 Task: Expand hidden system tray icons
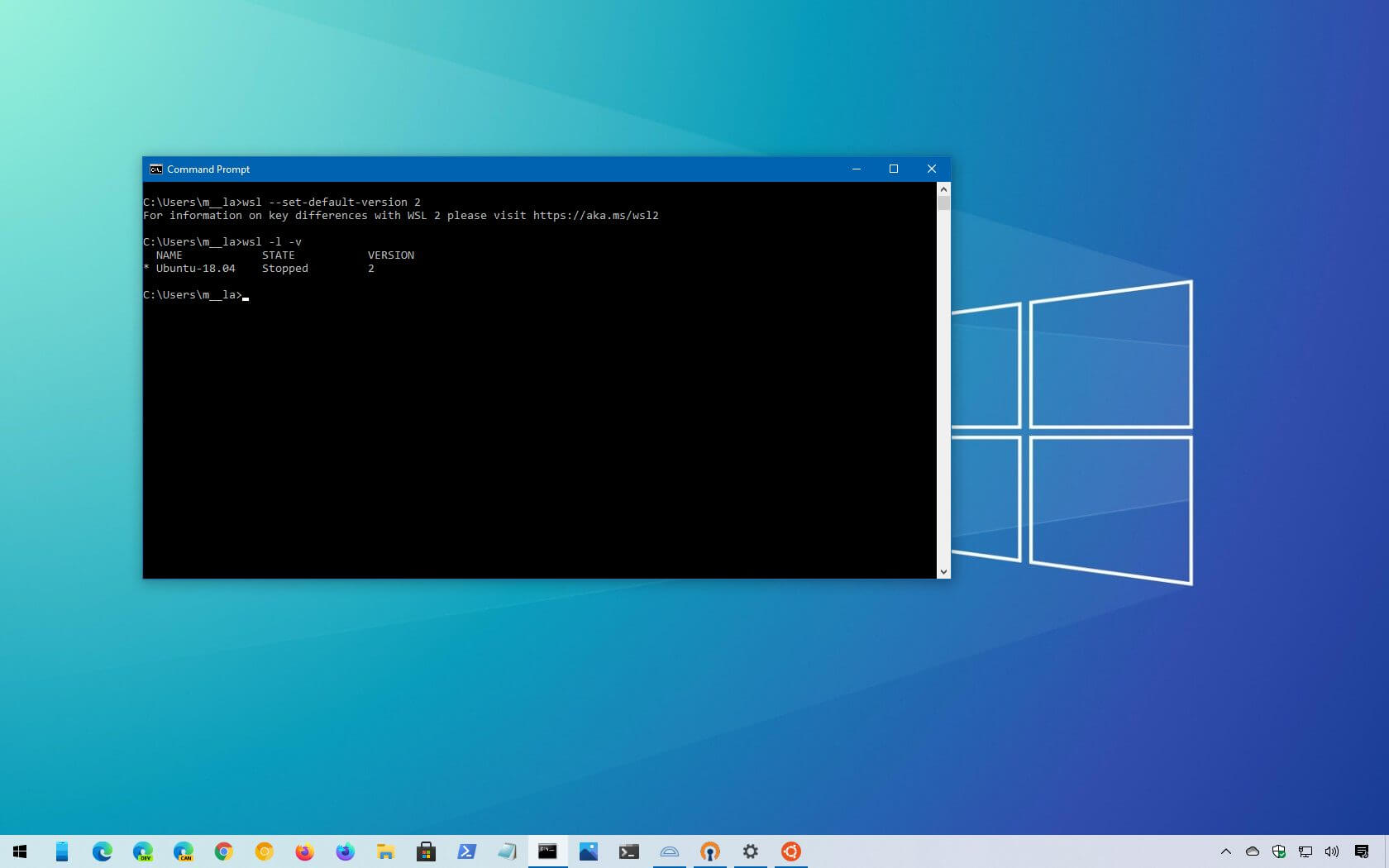(x=1226, y=851)
